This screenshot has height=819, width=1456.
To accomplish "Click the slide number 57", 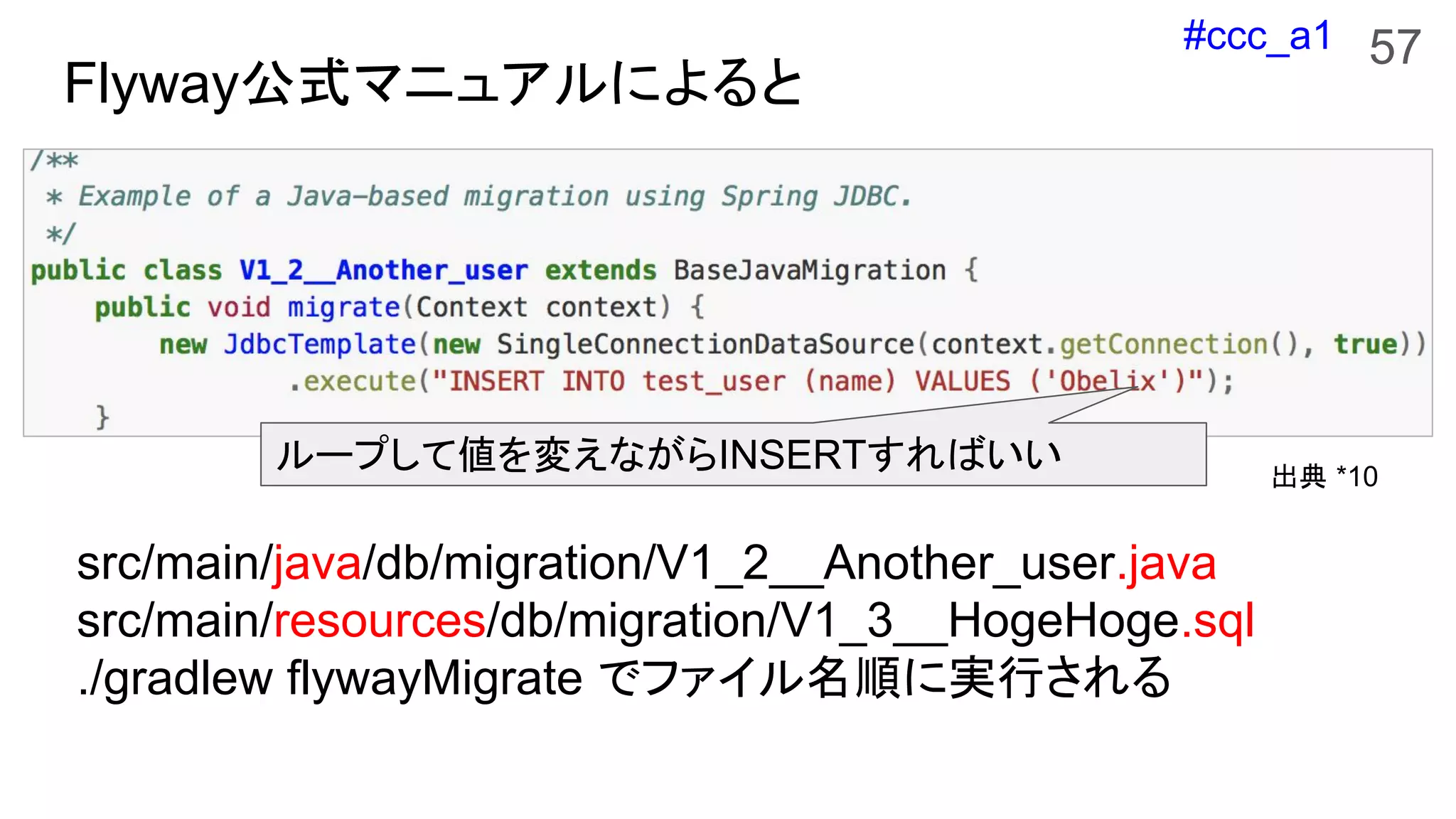I will [x=1395, y=48].
